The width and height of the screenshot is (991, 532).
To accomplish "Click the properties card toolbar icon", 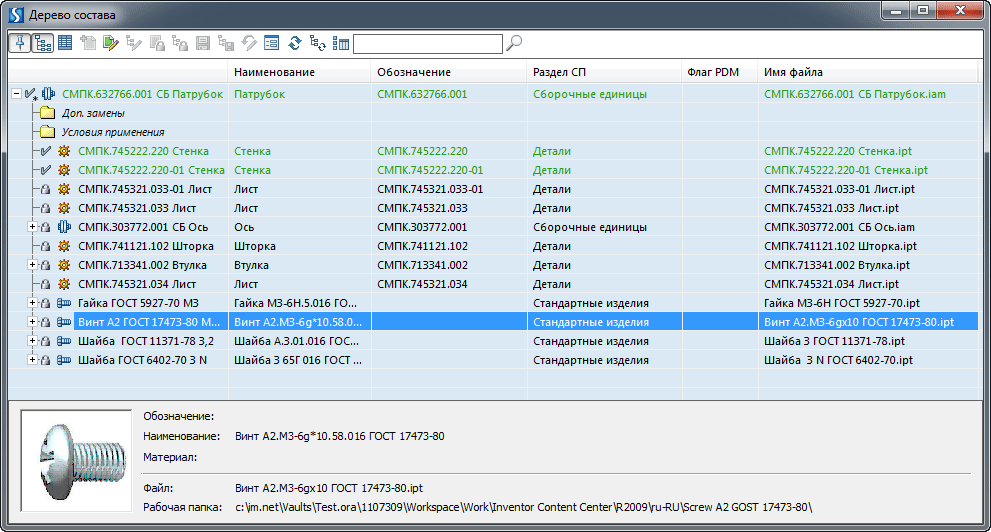I will pyautogui.click(x=271, y=43).
